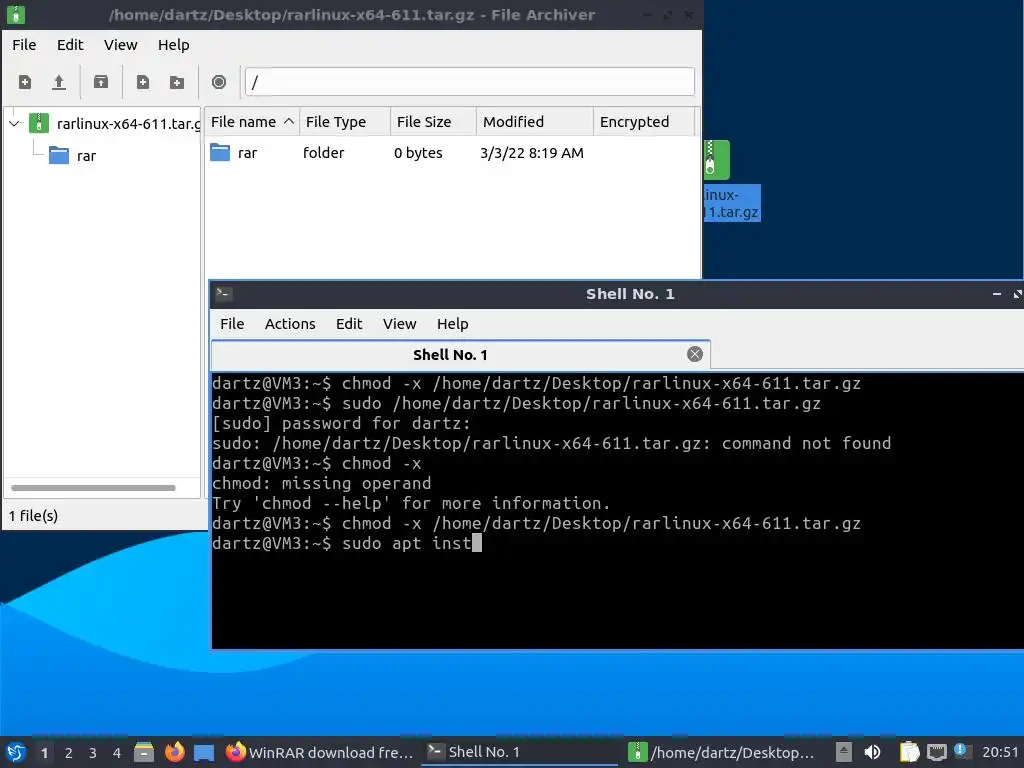Viewport: 1024px width, 768px height.
Task: Open View menu in File Archiver
Action: (121, 45)
